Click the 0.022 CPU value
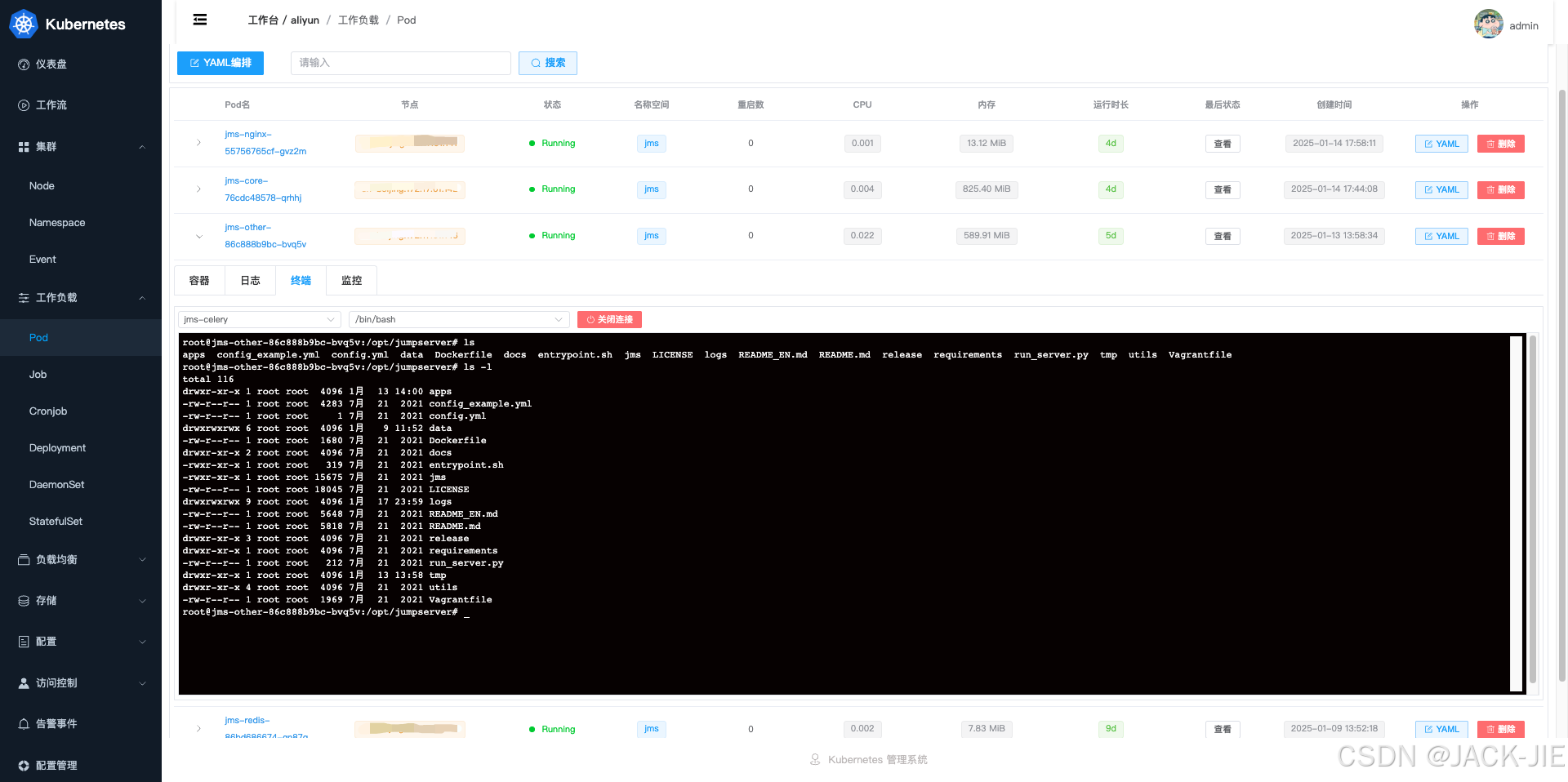The image size is (1568, 782). click(862, 236)
